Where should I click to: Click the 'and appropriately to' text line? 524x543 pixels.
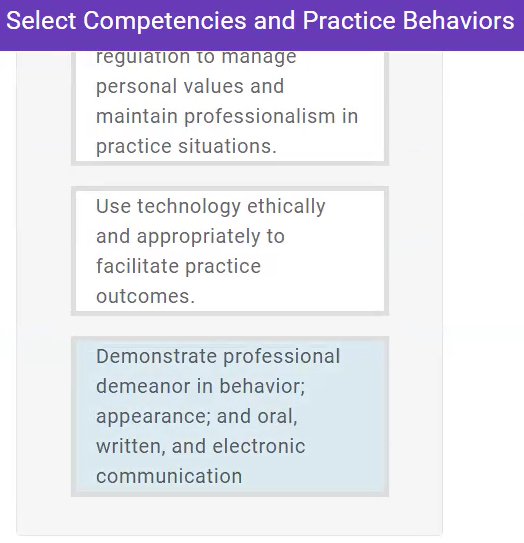[190, 237]
